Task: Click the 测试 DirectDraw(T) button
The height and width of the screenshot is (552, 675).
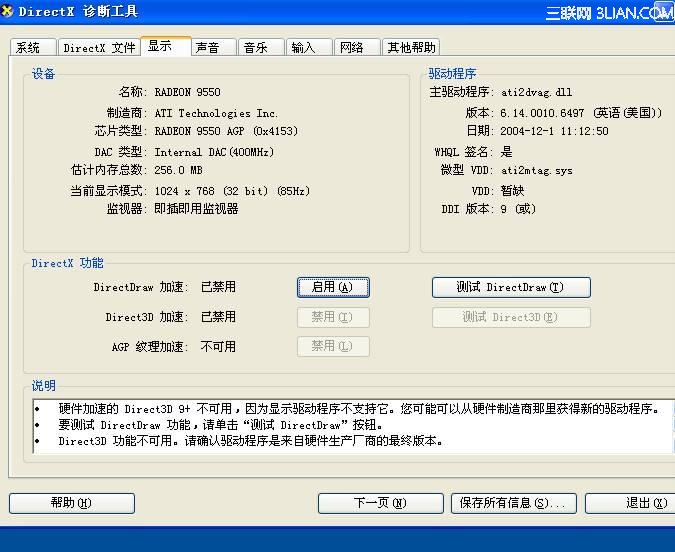Action: pyautogui.click(x=511, y=287)
